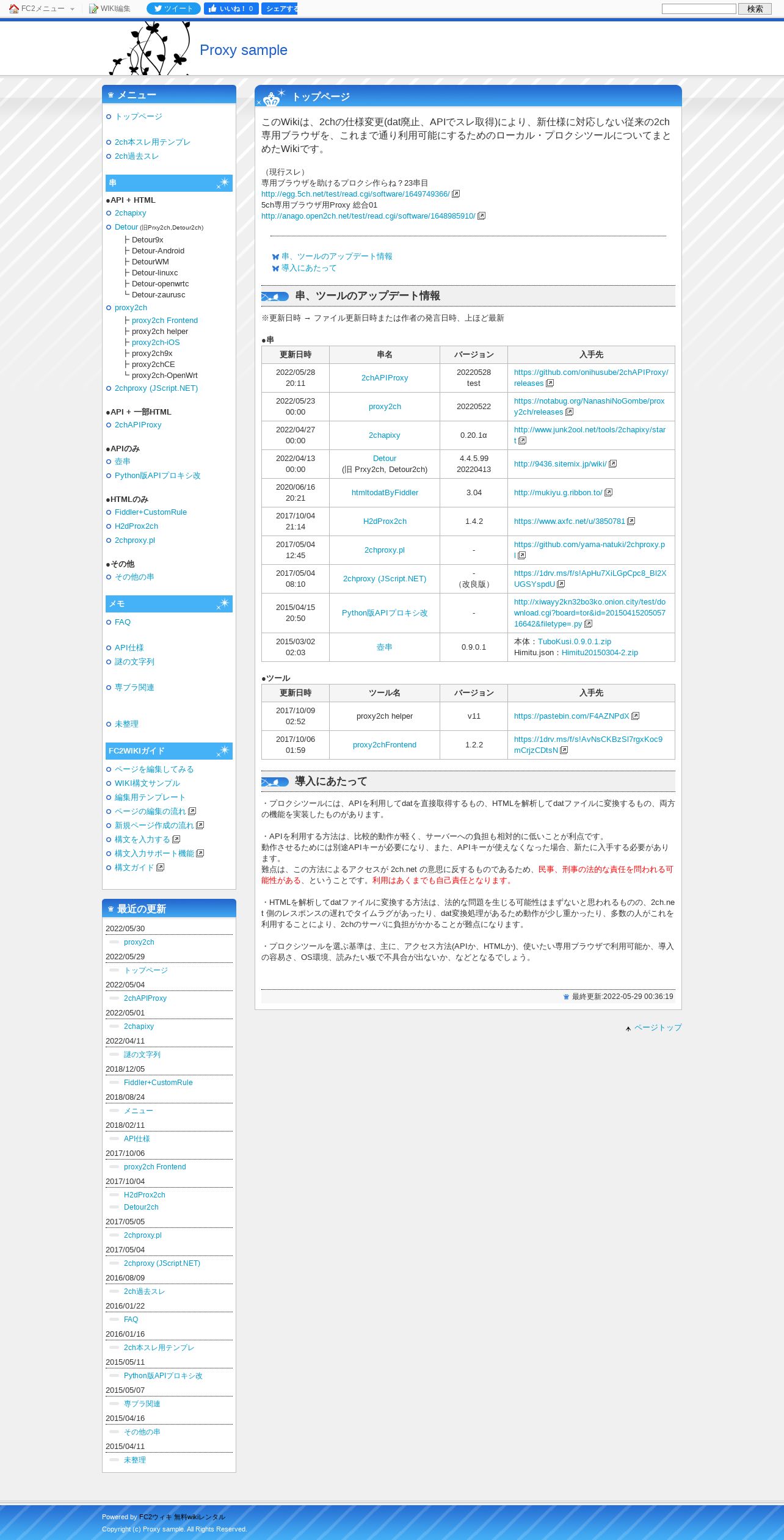Open トップページ in the menu
The width and height of the screenshot is (784, 1540).
139,117
